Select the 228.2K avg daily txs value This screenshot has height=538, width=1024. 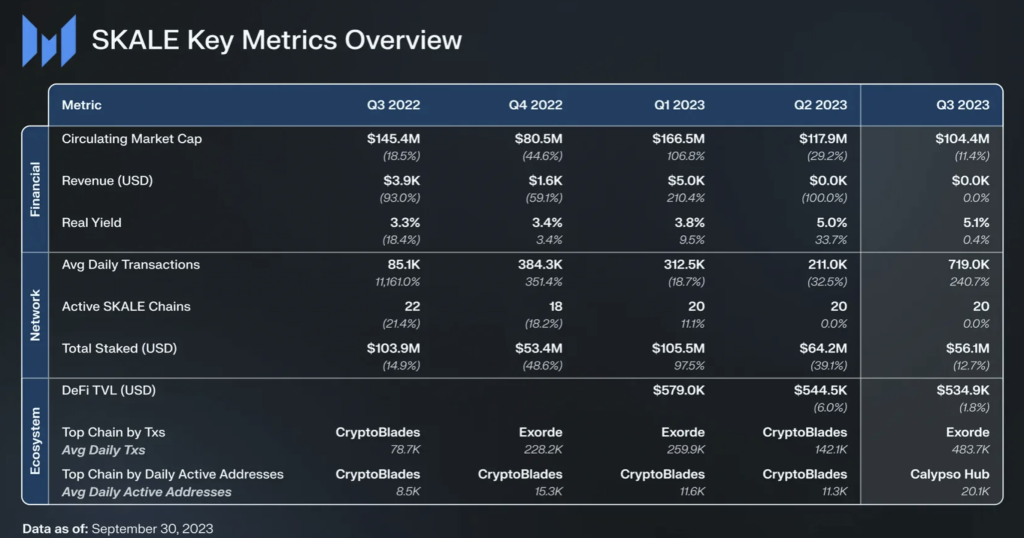[x=543, y=450]
